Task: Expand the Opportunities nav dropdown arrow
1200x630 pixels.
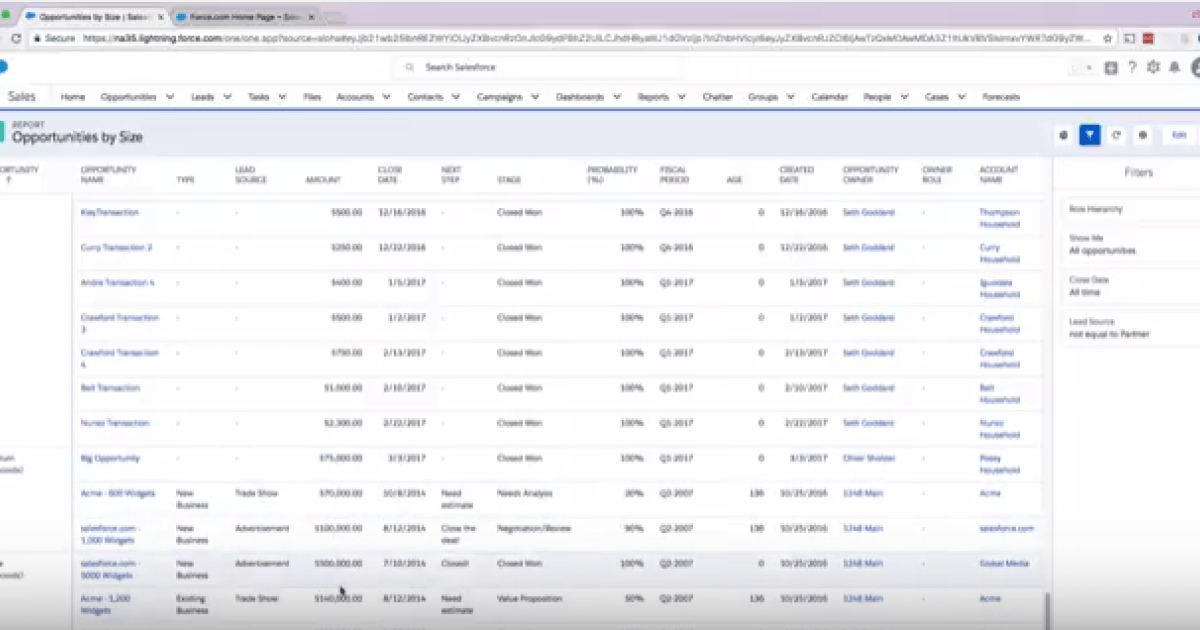Action: point(170,97)
